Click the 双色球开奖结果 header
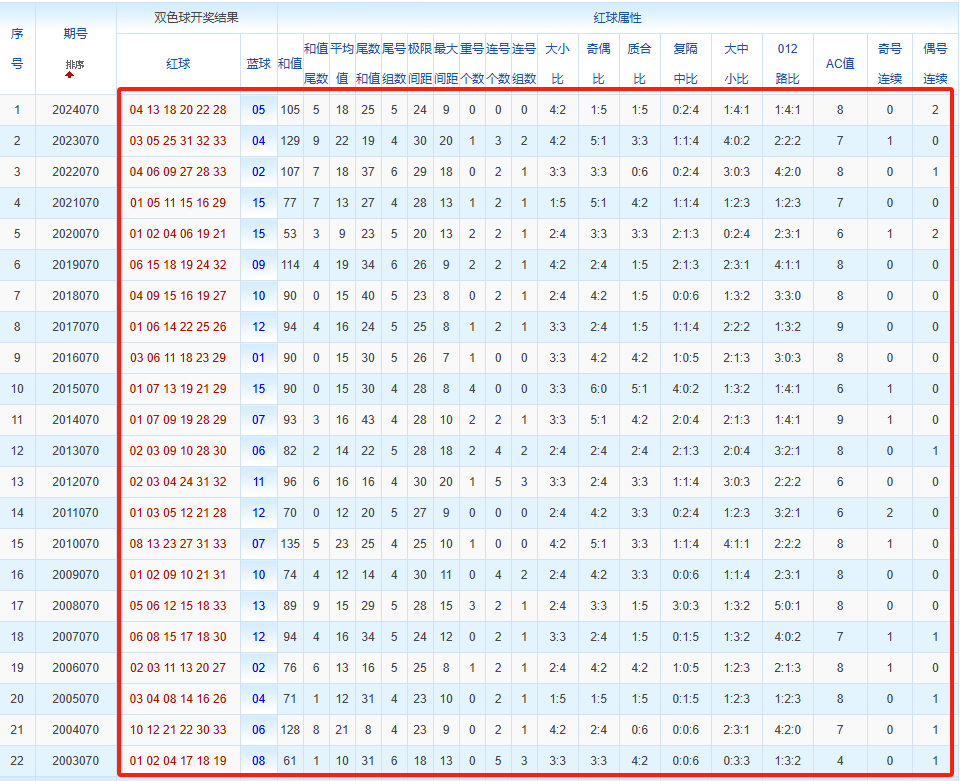This screenshot has height=781, width=960. tap(197, 18)
